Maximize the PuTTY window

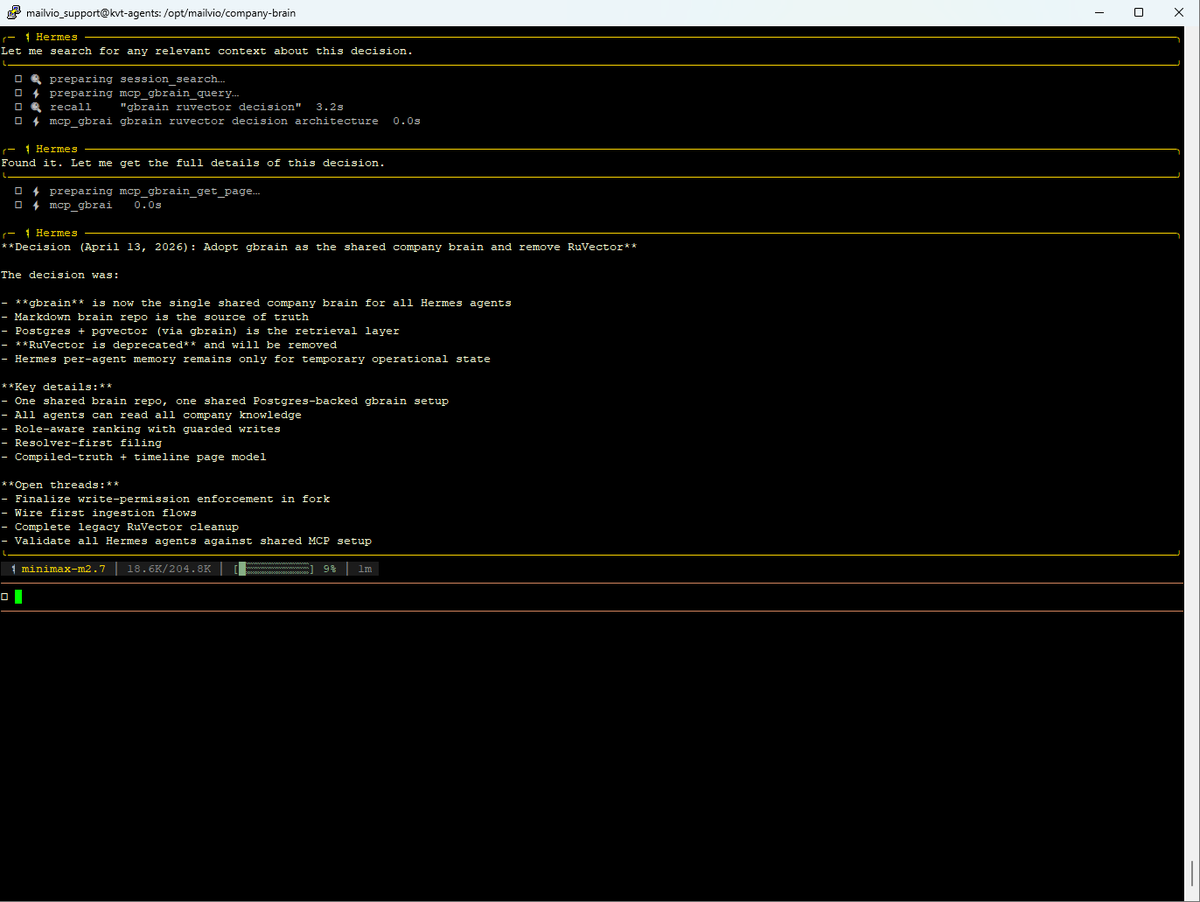pos(1139,13)
